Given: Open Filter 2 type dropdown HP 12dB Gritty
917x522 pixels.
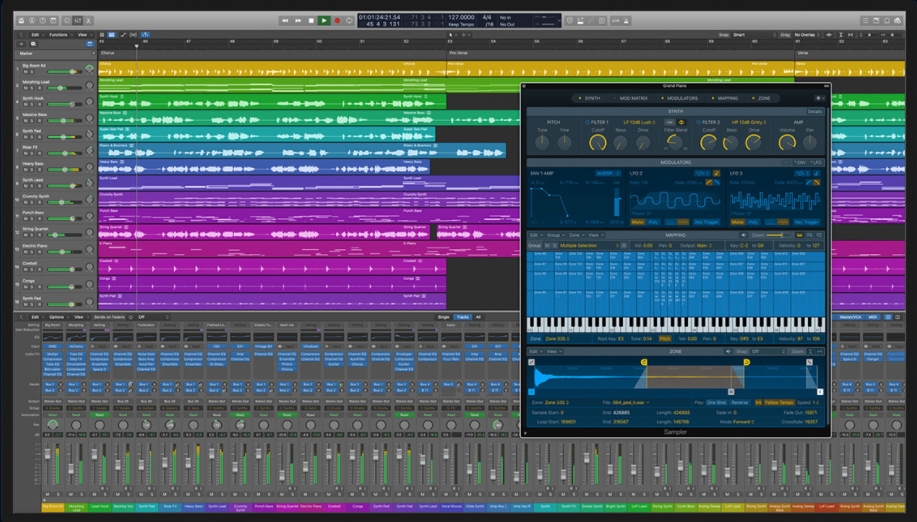Looking at the screenshot, I should click(x=751, y=122).
